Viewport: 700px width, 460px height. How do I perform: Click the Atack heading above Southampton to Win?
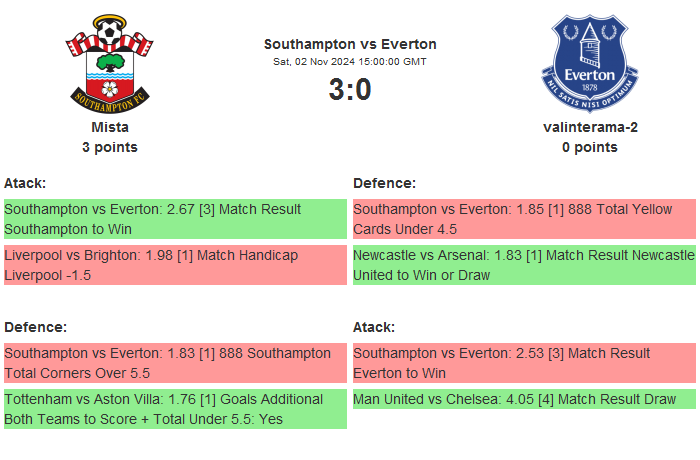(25, 183)
